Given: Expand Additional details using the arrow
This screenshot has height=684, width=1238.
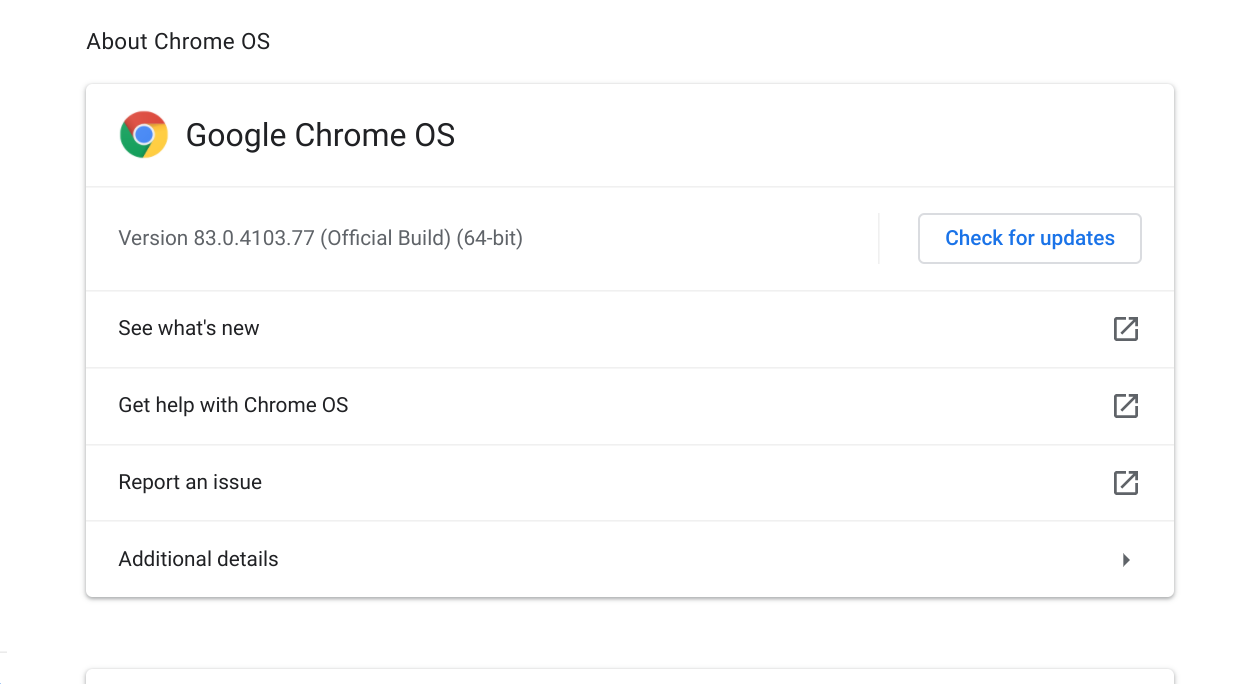Looking at the screenshot, I should (1126, 560).
